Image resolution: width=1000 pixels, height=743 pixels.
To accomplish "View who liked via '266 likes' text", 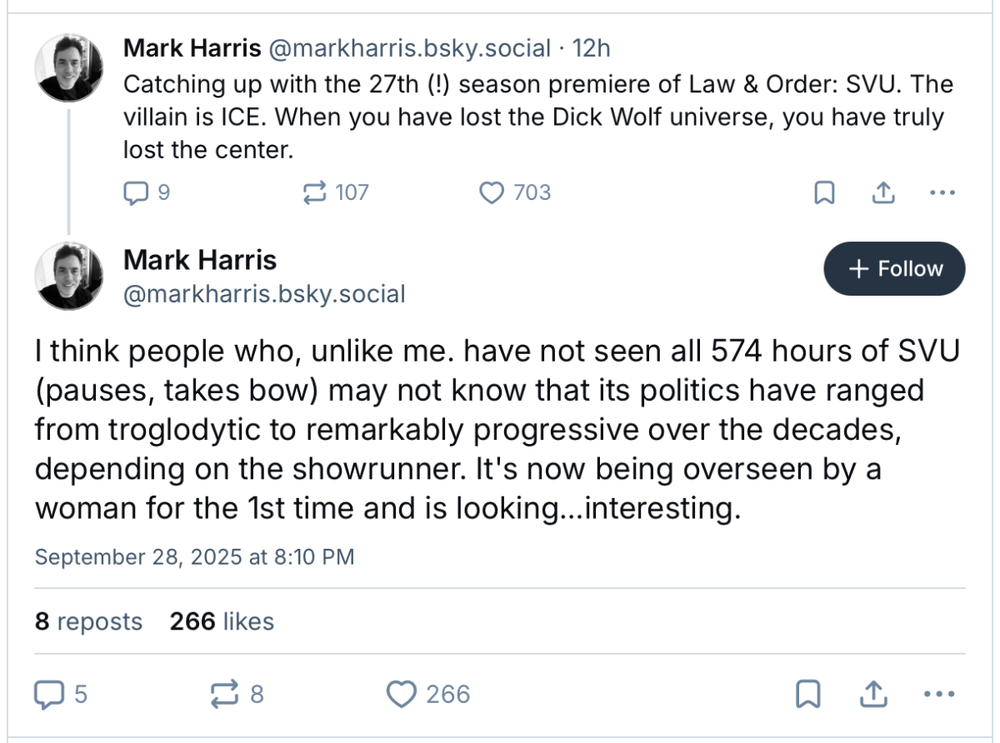I will coord(221,621).
